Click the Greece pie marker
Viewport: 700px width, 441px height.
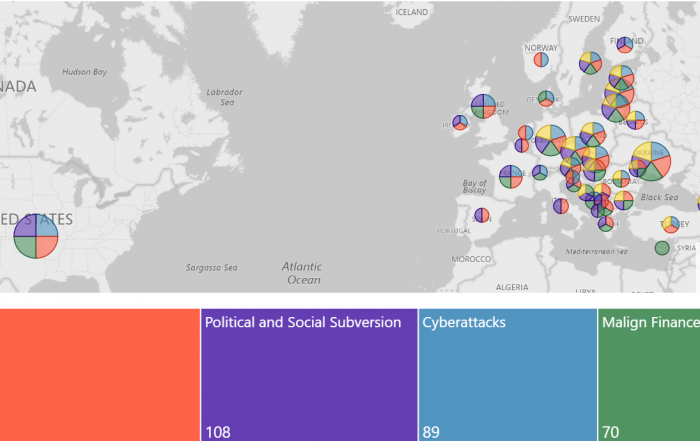(x=606, y=223)
